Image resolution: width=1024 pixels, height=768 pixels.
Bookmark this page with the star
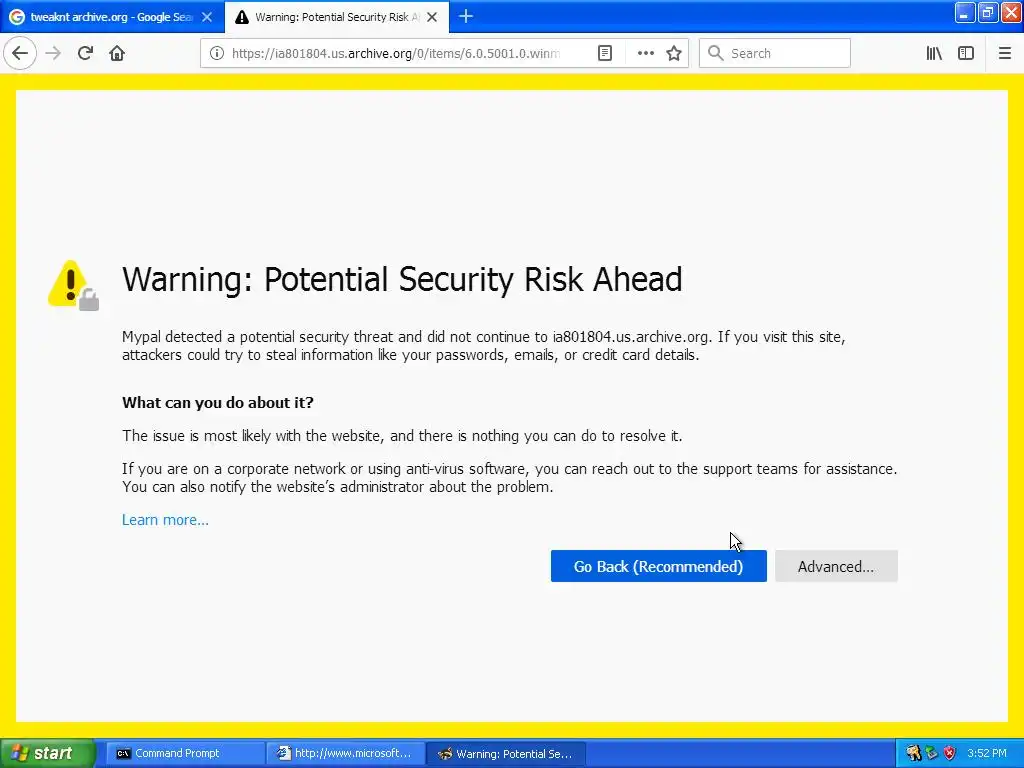[674, 54]
